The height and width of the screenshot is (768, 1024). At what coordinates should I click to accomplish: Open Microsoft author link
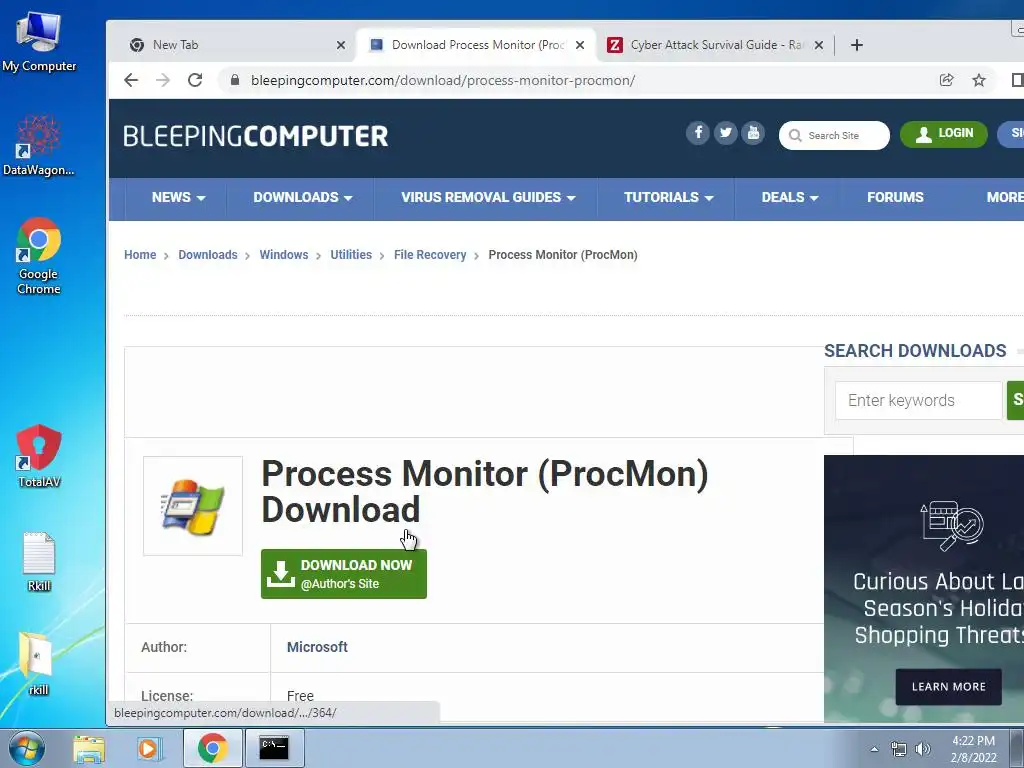317,647
